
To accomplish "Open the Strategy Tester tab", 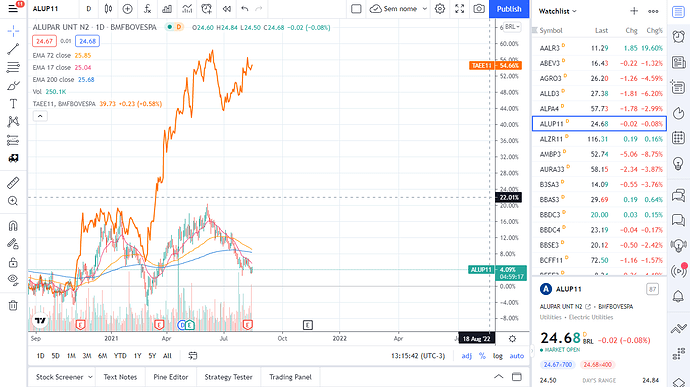I will pyautogui.click(x=228, y=377).
